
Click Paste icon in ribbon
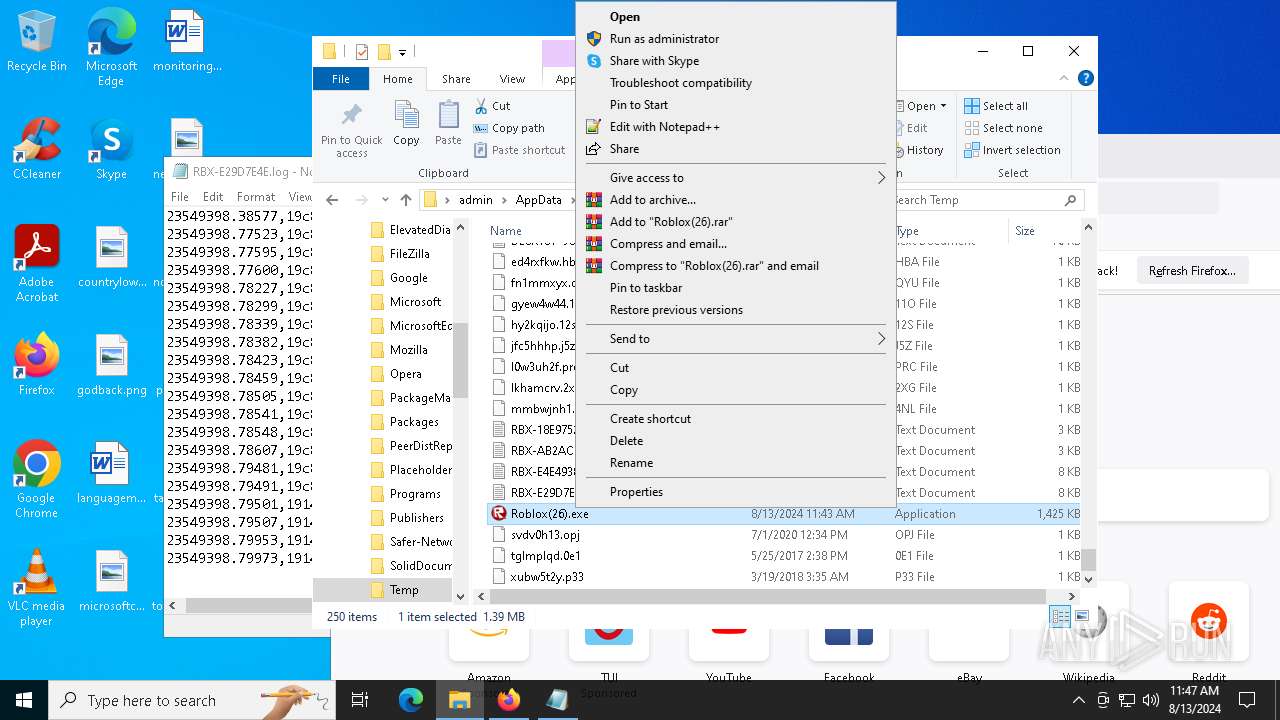tap(448, 124)
